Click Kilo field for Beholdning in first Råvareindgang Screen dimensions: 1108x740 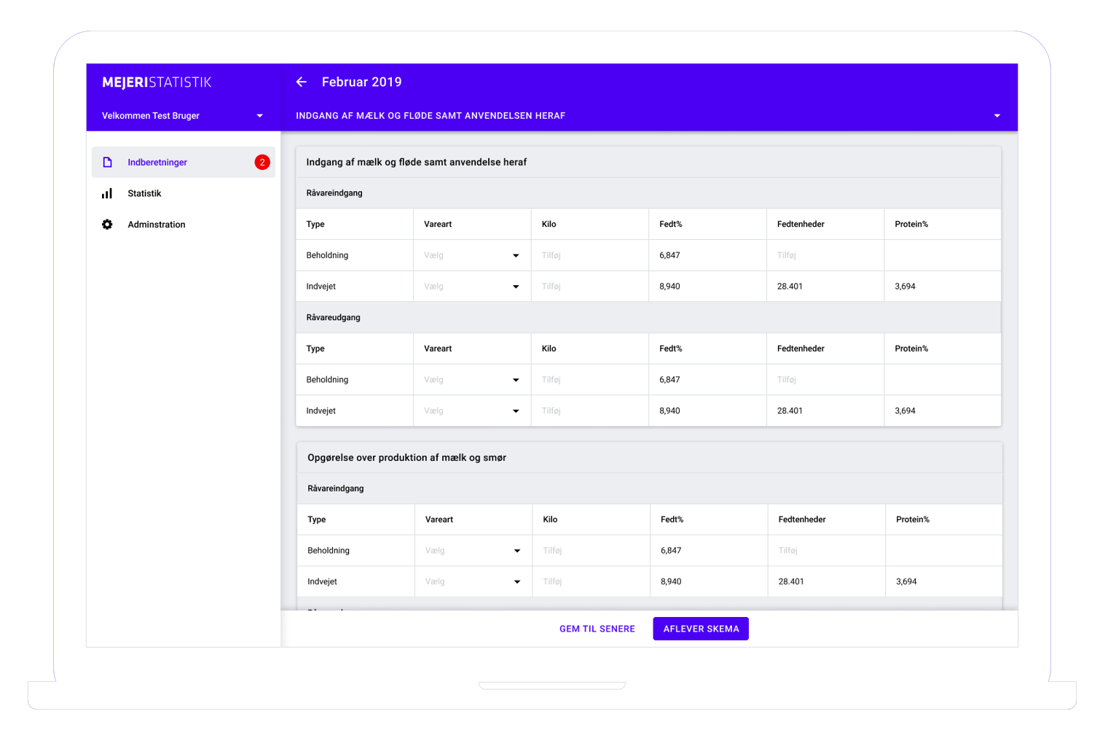(590, 255)
